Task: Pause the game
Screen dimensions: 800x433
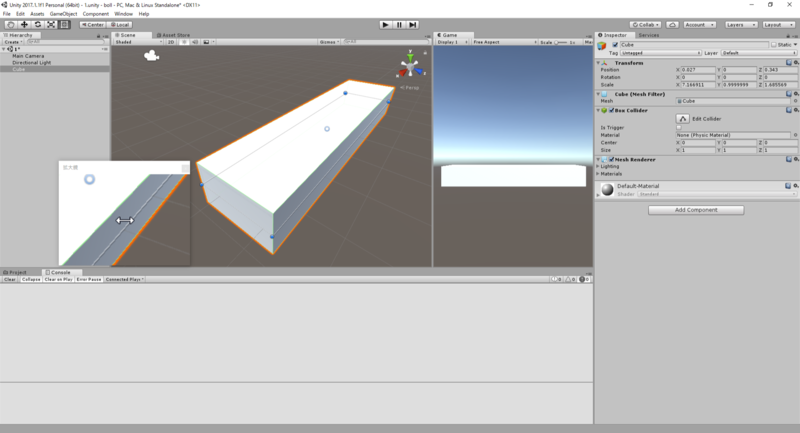Action: coord(399,24)
